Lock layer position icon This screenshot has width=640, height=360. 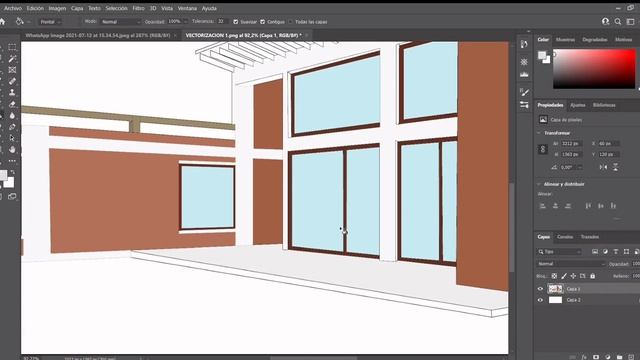[573, 276]
